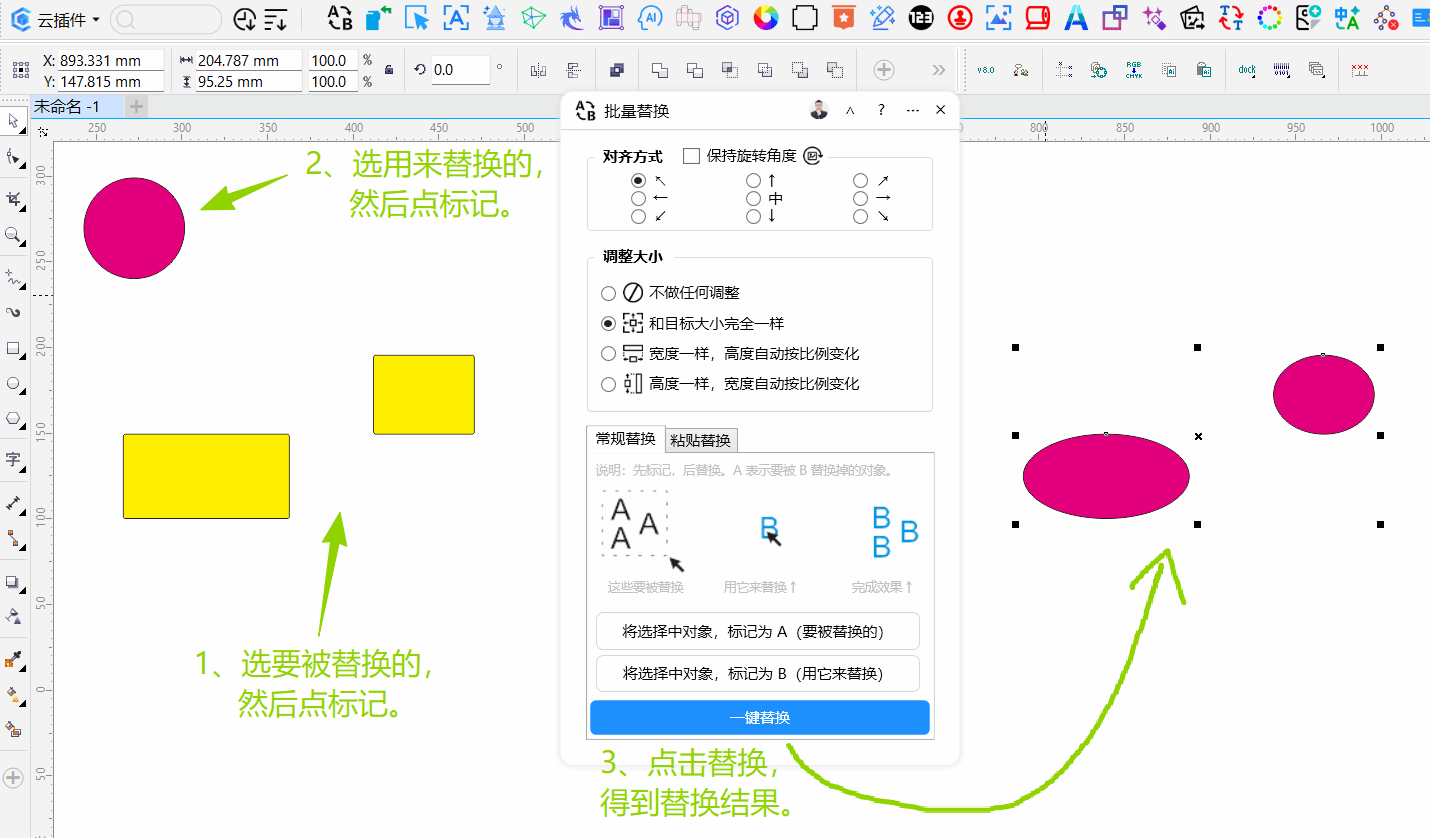Open the color wheel plugin icon
This screenshot has height=838, width=1430.
pos(766,17)
